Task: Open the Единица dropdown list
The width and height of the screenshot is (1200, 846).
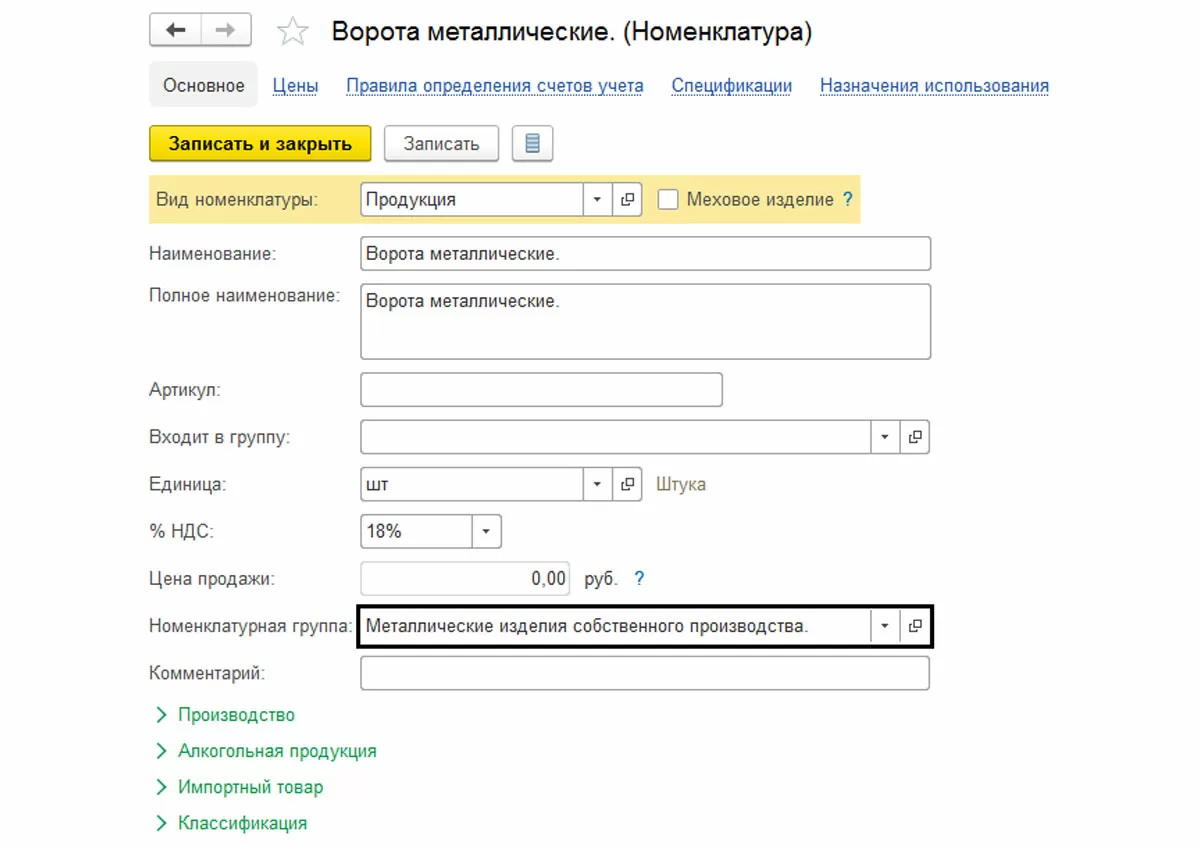Action: pyautogui.click(x=597, y=484)
